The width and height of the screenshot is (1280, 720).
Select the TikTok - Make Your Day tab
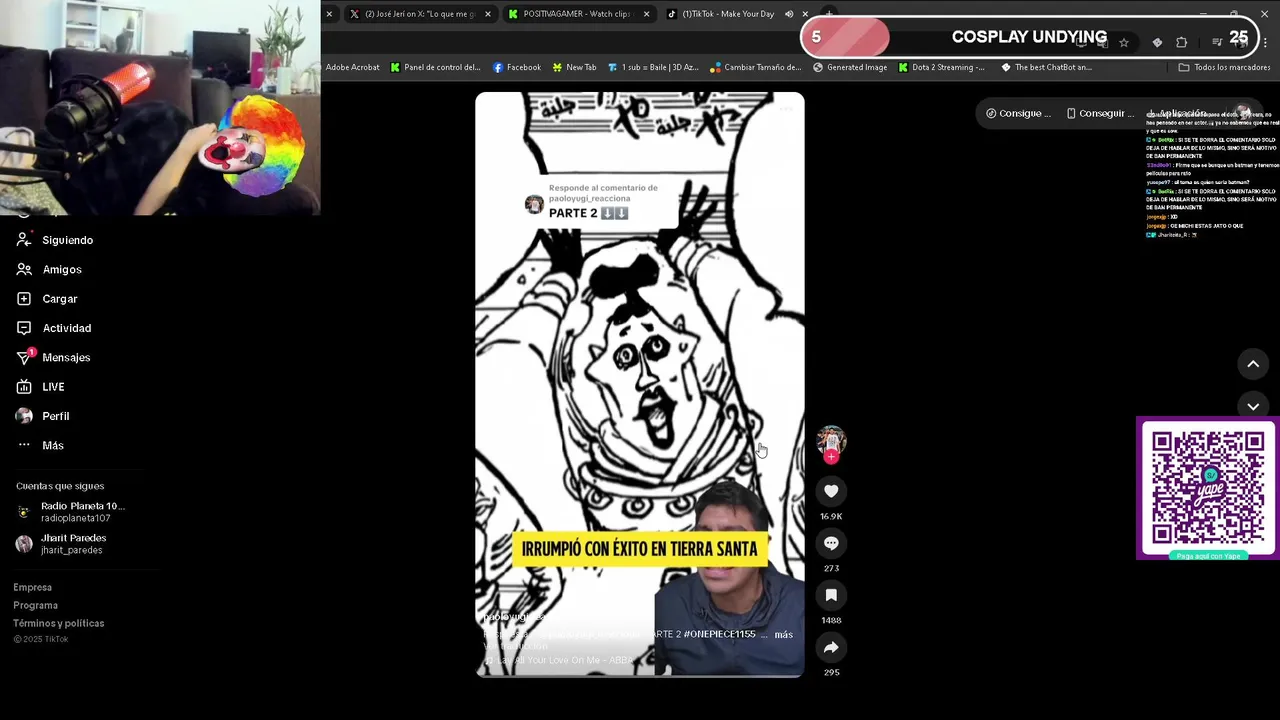point(728,14)
